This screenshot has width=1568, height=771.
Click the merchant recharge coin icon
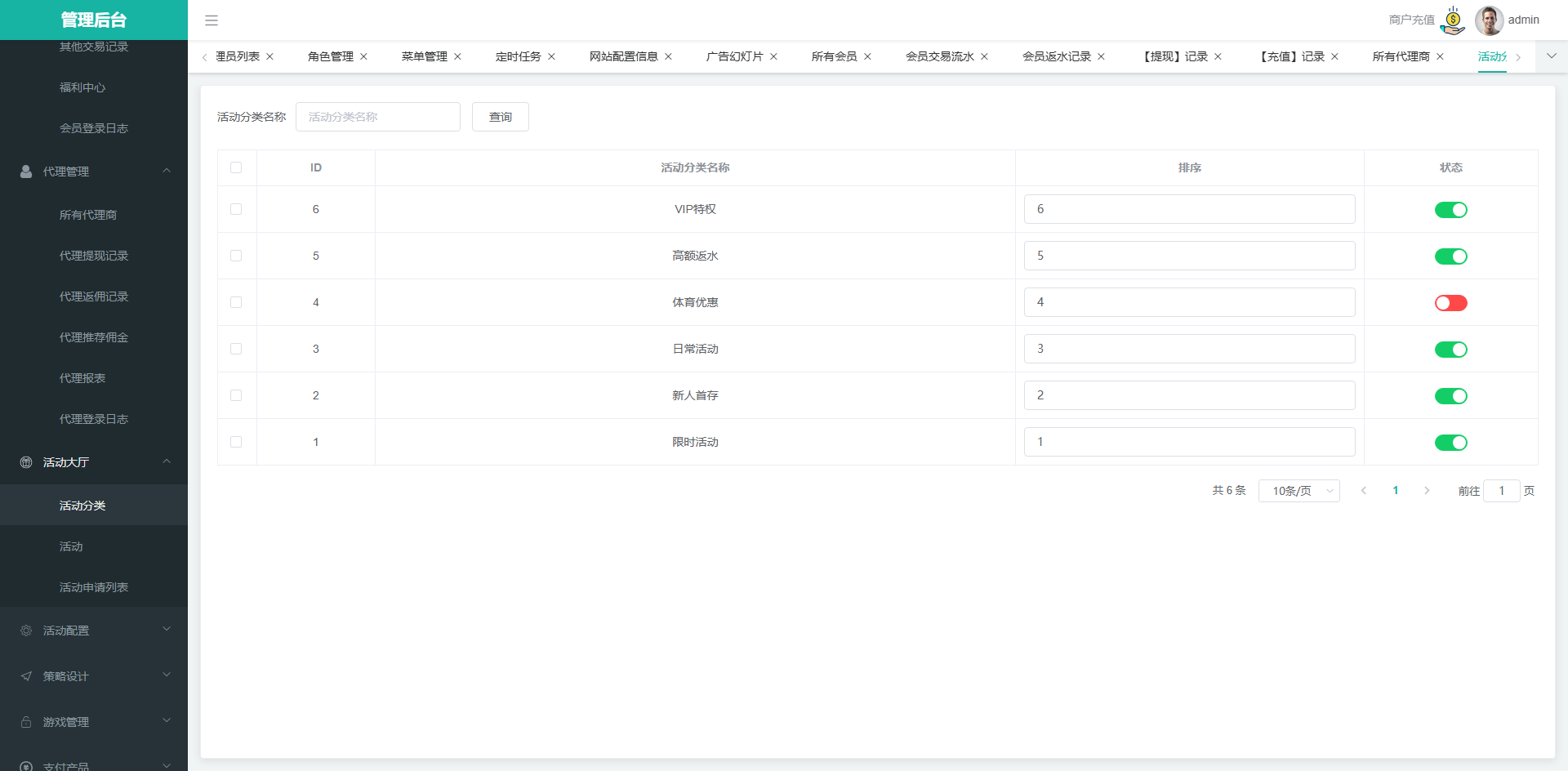[1453, 20]
